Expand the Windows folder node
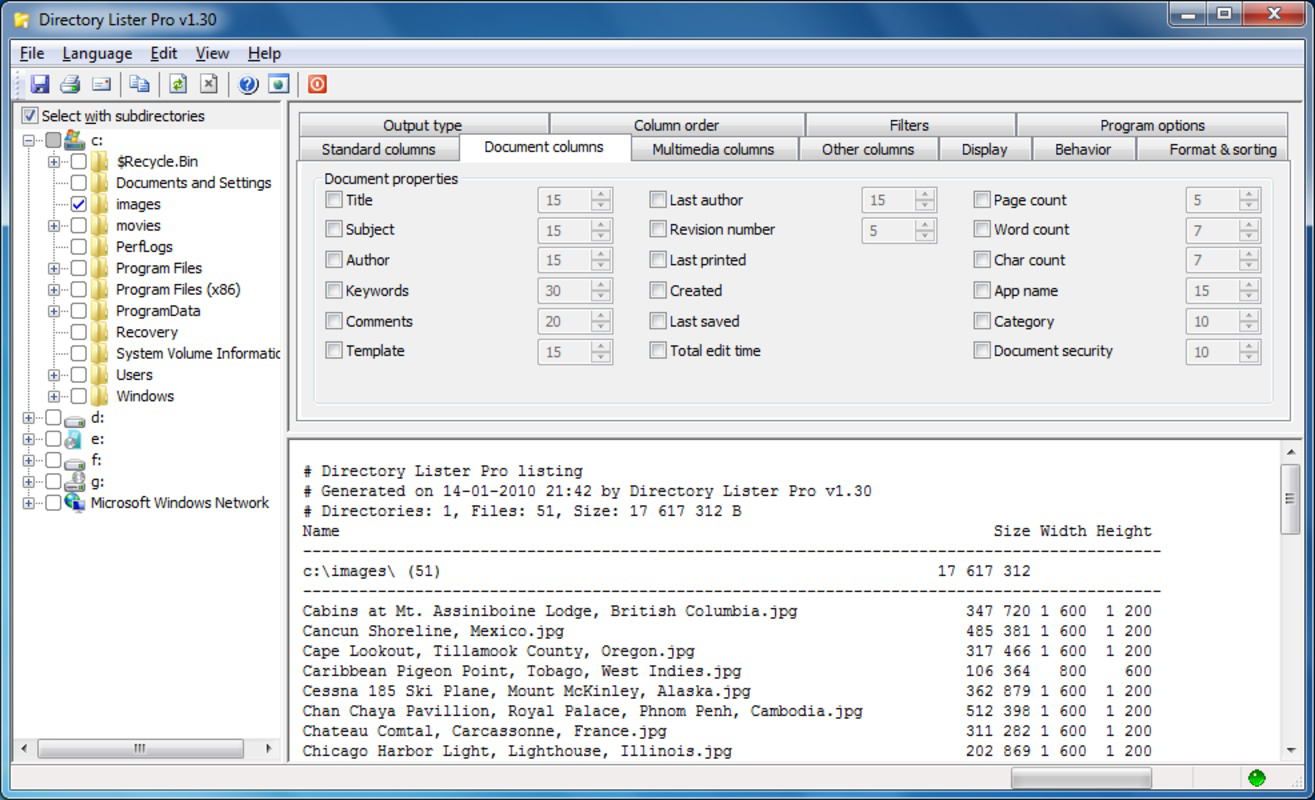The image size is (1315, 800). [x=53, y=397]
